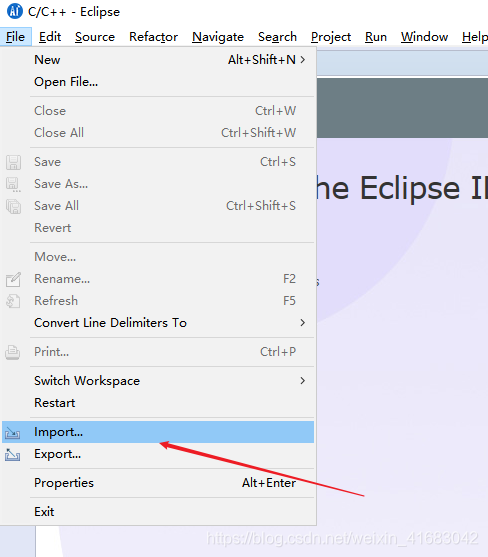Click the Save As icon
This screenshot has height=557, width=488.
pos(13,184)
